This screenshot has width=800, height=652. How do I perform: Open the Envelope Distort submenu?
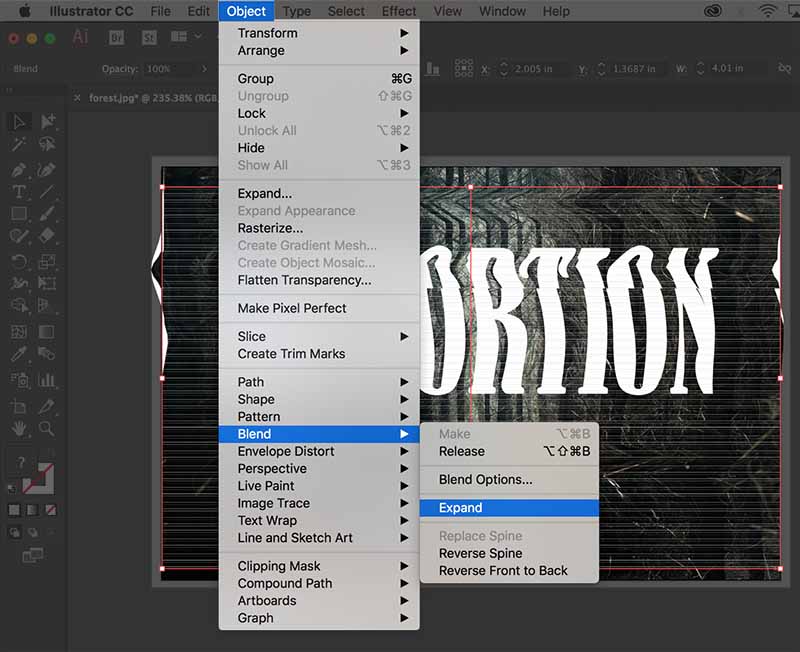(x=319, y=452)
